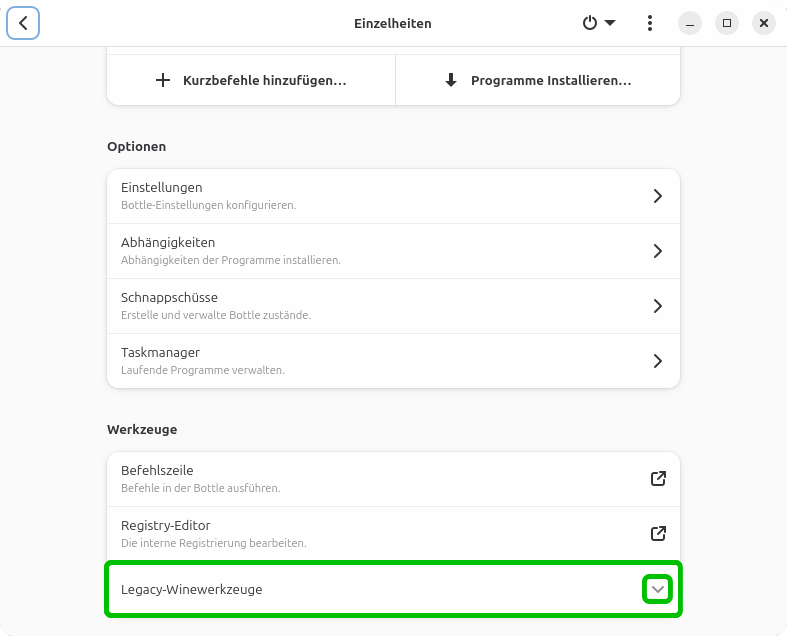Open the Taskmanager row
The width and height of the screenshot is (787, 636).
coord(380,361)
